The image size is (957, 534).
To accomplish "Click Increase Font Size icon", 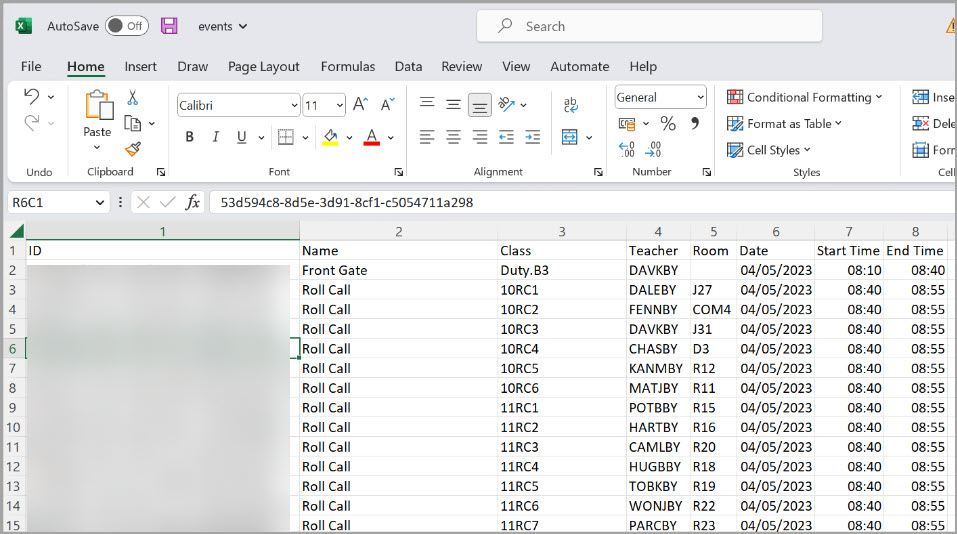I will coord(360,105).
